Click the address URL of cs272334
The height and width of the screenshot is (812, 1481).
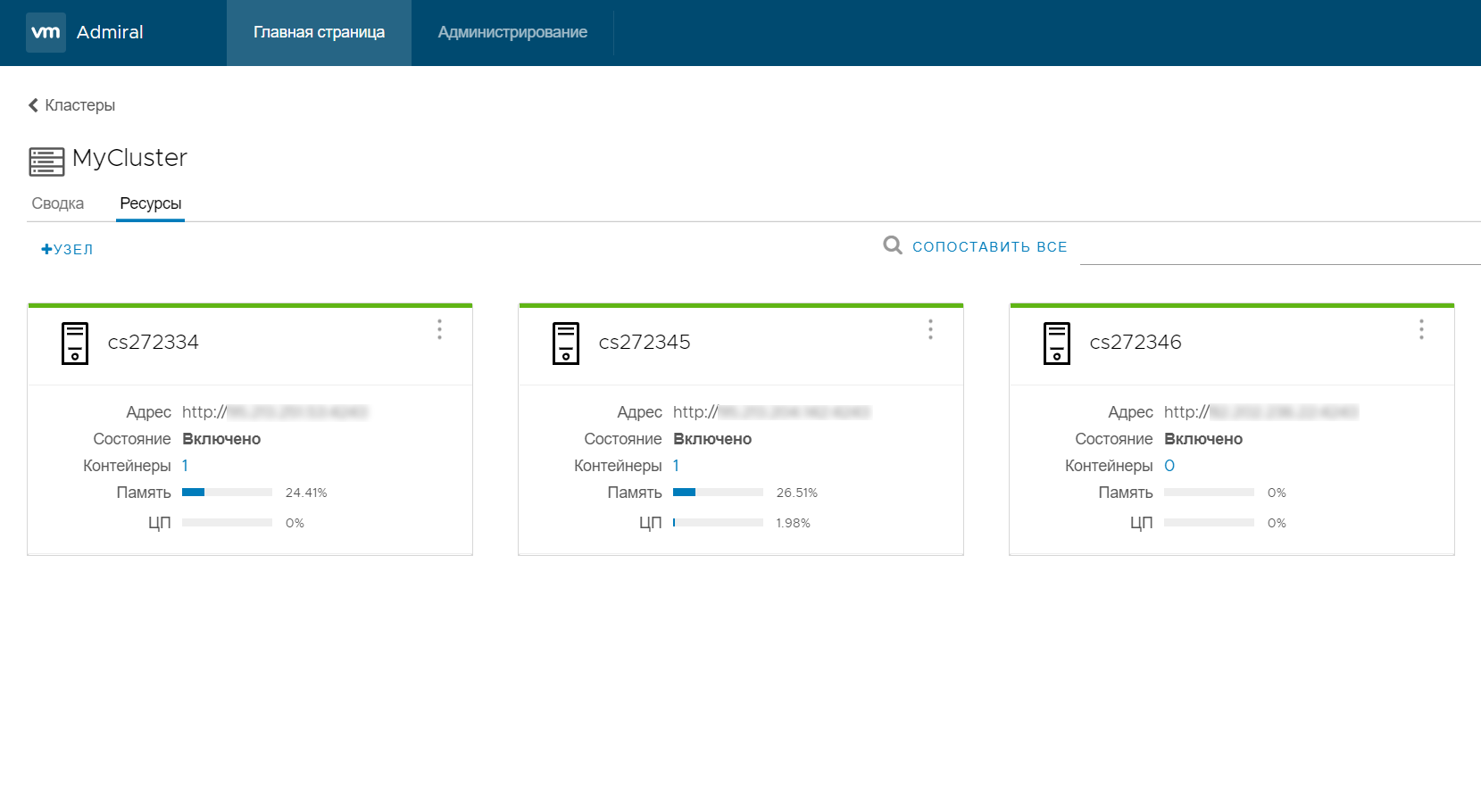(275, 411)
